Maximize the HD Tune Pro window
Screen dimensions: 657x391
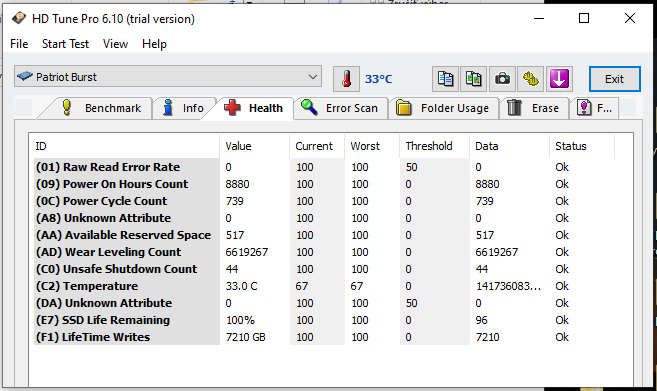pos(584,18)
